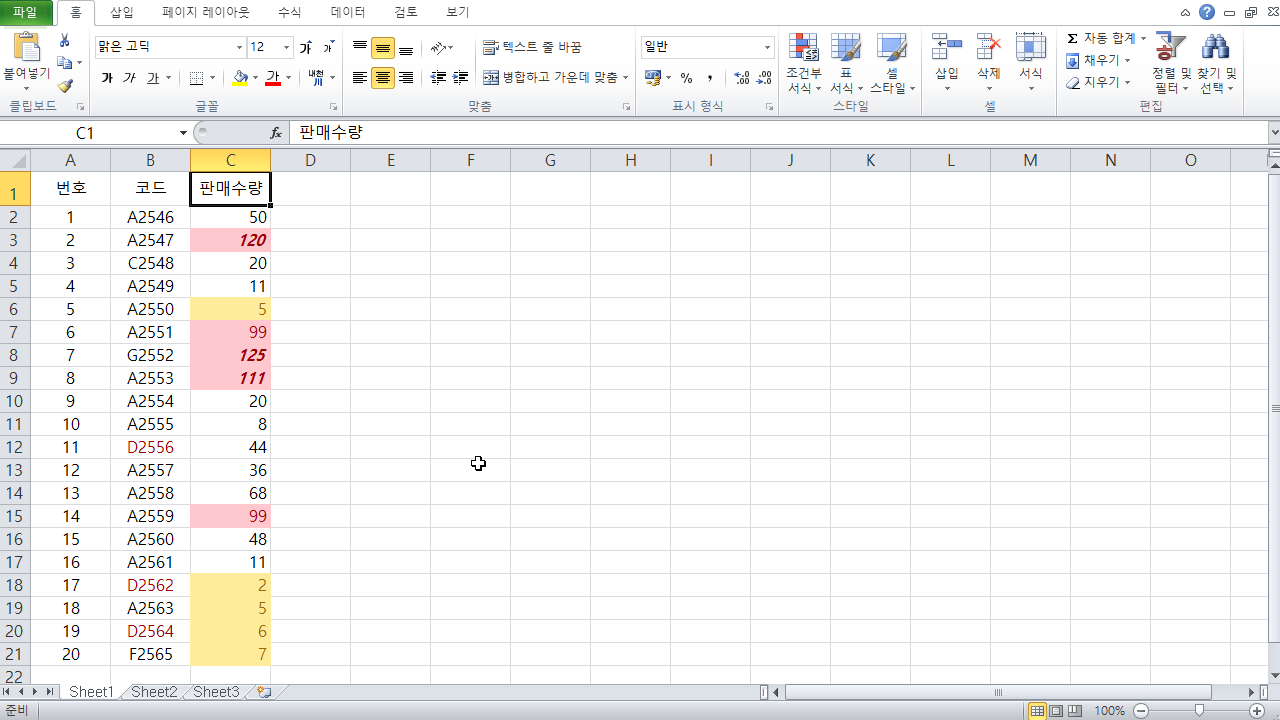Toggle align text left
The height and width of the screenshot is (720, 1280).
pyautogui.click(x=360, y=78)
